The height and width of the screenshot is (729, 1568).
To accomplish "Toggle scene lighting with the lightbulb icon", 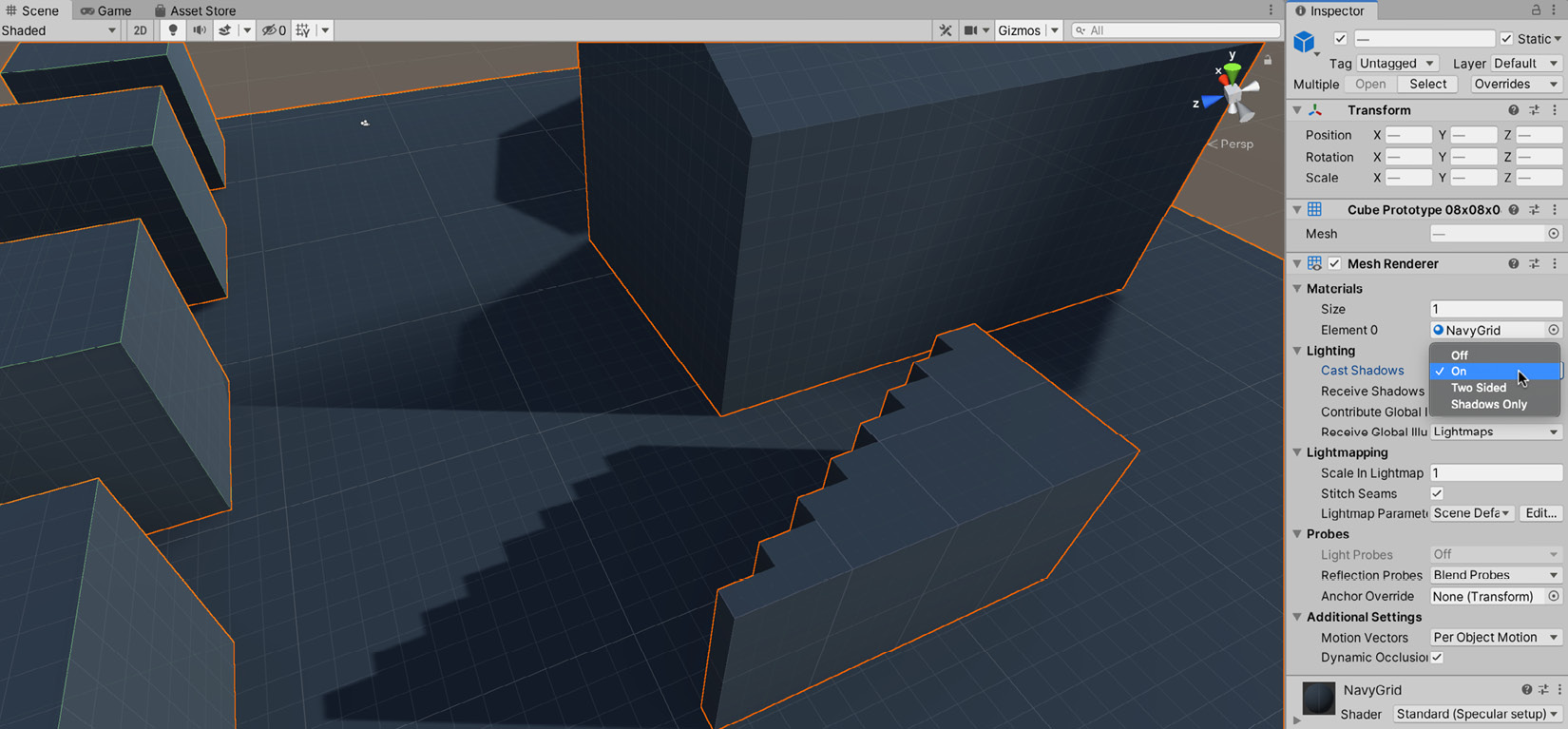I will tap(172, 30).
